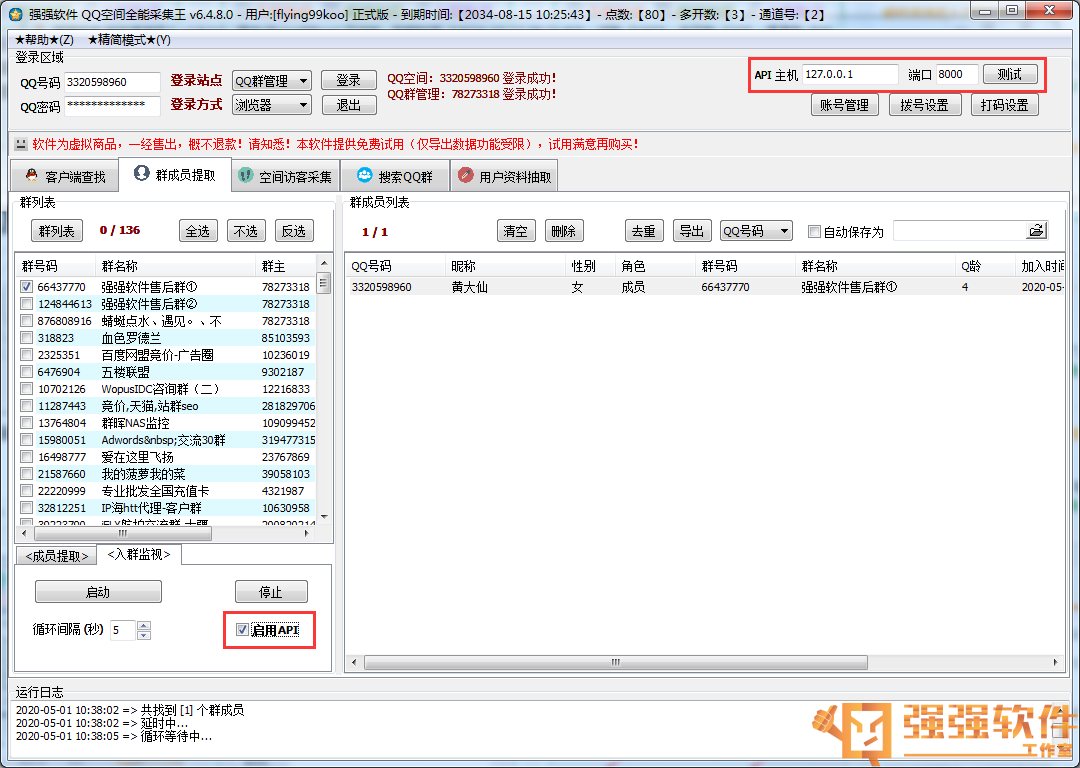
Task: Select member row 3320598960 黄大仙
Action: point(705,287)
